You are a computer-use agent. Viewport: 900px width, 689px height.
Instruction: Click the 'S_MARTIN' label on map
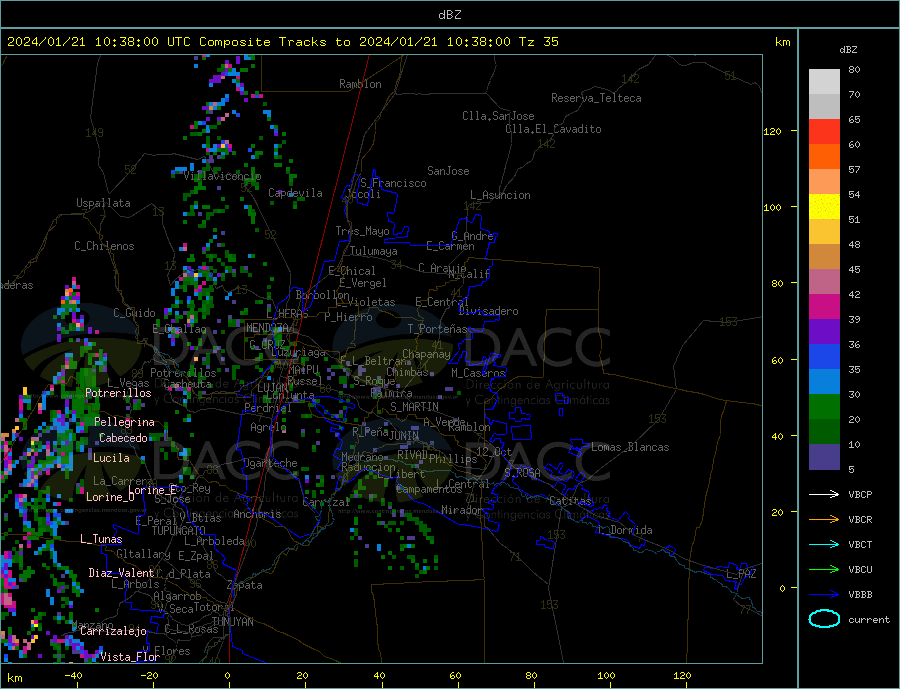pyautogui.click(x=414, y=407)
